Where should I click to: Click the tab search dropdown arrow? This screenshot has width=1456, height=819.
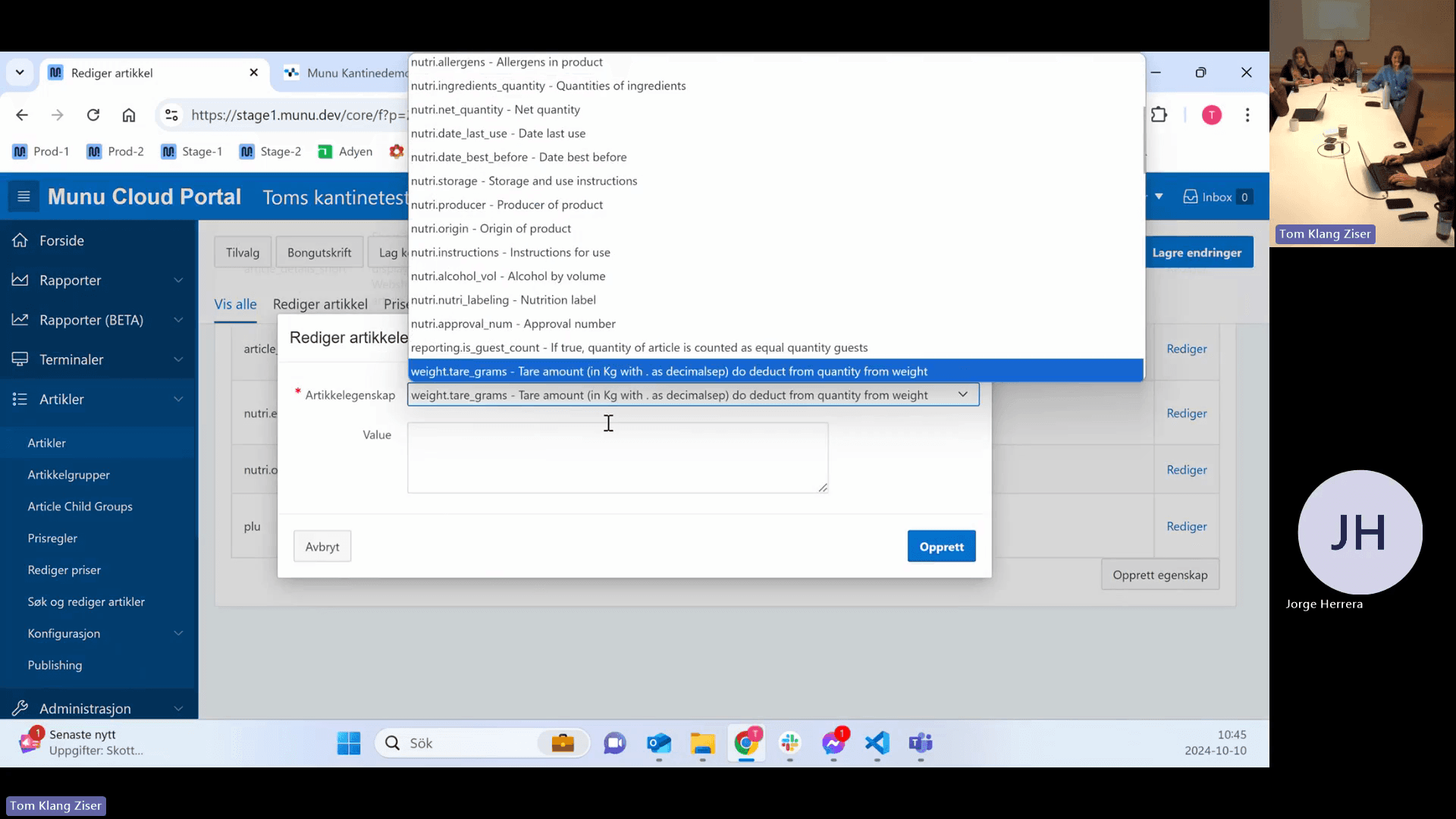(20, 73)
